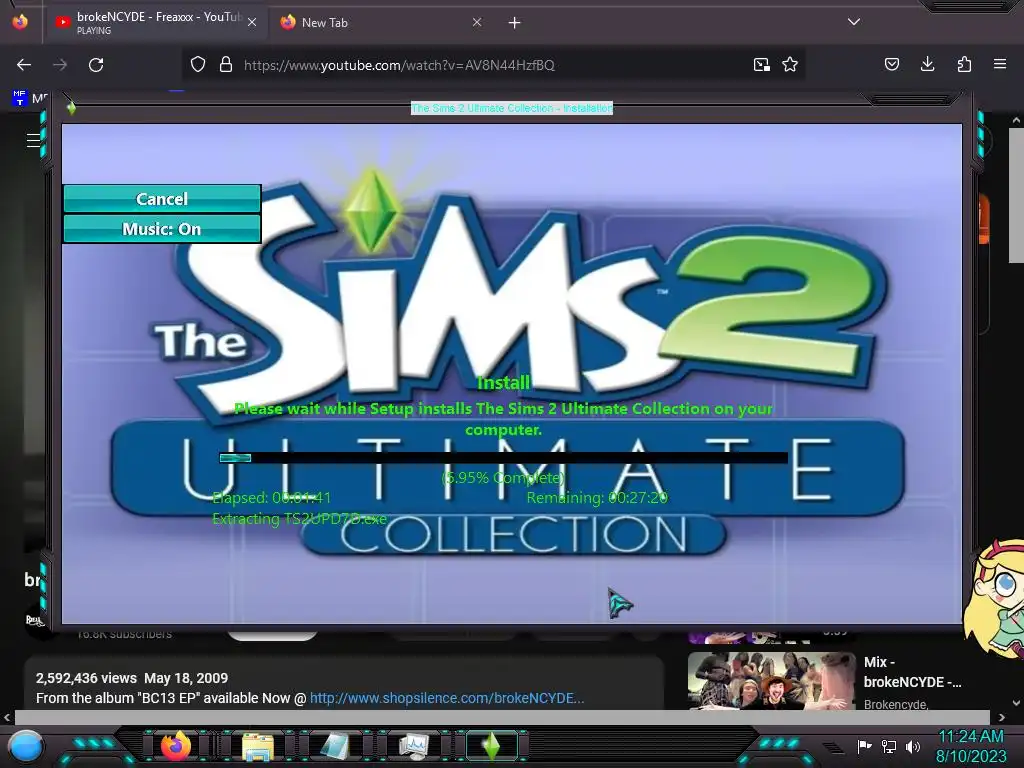Click the "Elapsed: 00:01:41" text

coord(272,498)
